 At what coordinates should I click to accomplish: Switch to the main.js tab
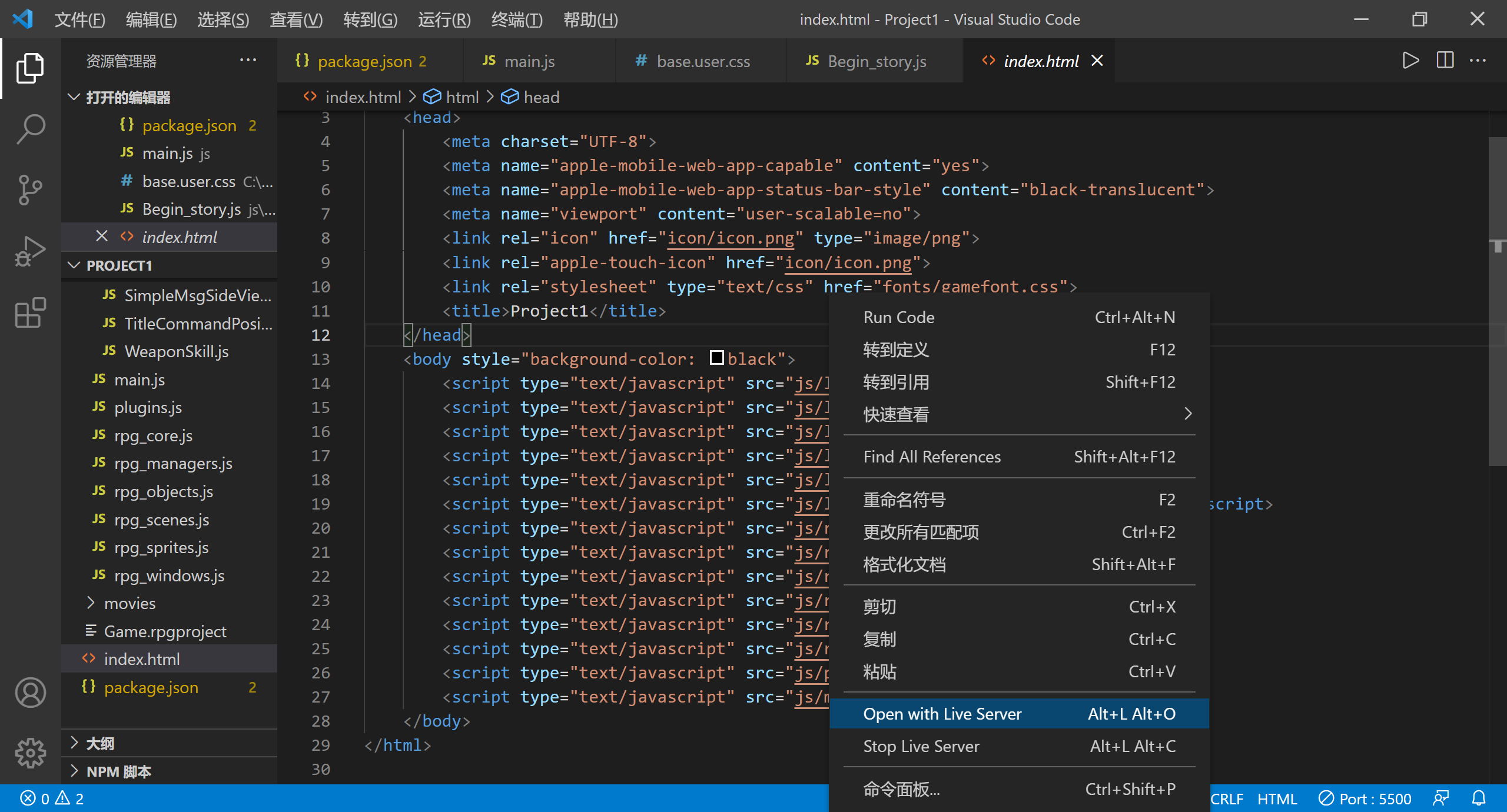tap(539, 61)
